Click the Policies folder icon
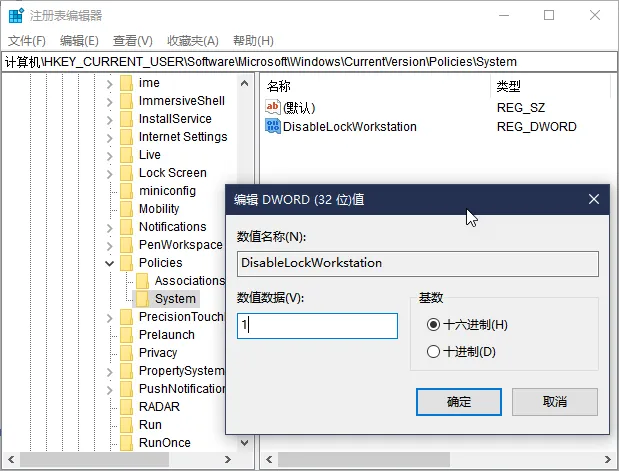619x471 pixels. (x=126, y=263)
